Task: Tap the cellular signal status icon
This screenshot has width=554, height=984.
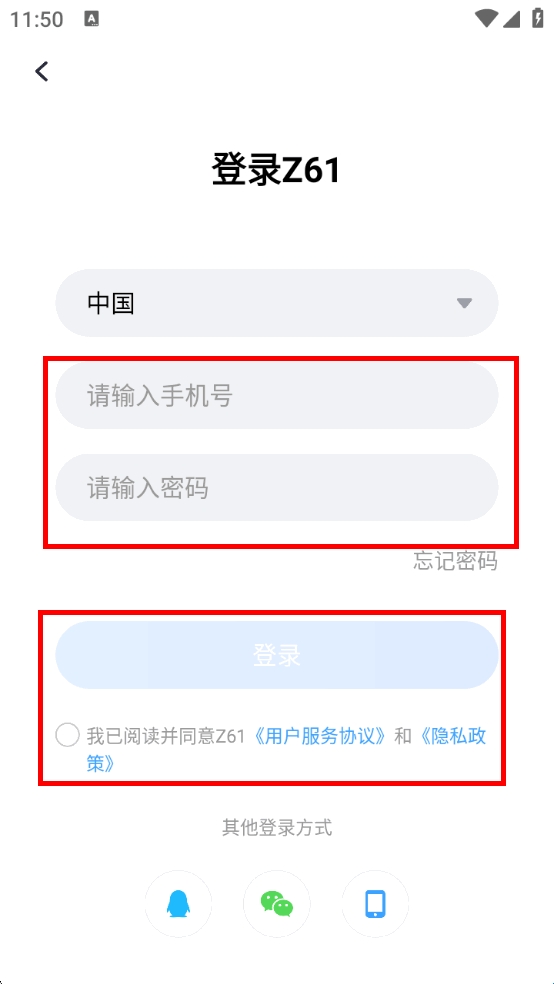Action: point(512,19)
